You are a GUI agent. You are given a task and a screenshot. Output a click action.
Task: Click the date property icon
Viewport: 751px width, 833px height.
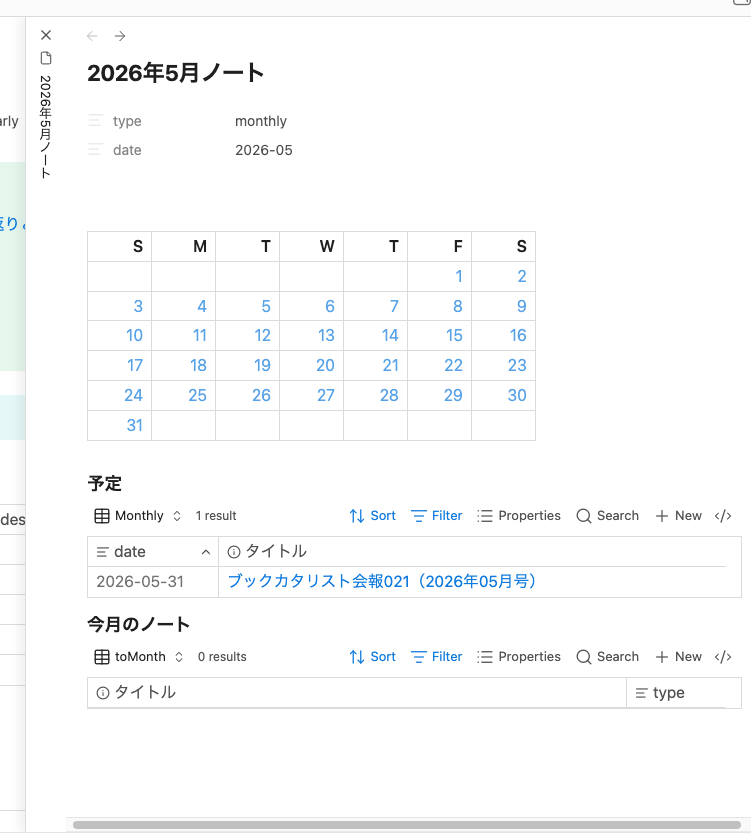click(96, 150)
